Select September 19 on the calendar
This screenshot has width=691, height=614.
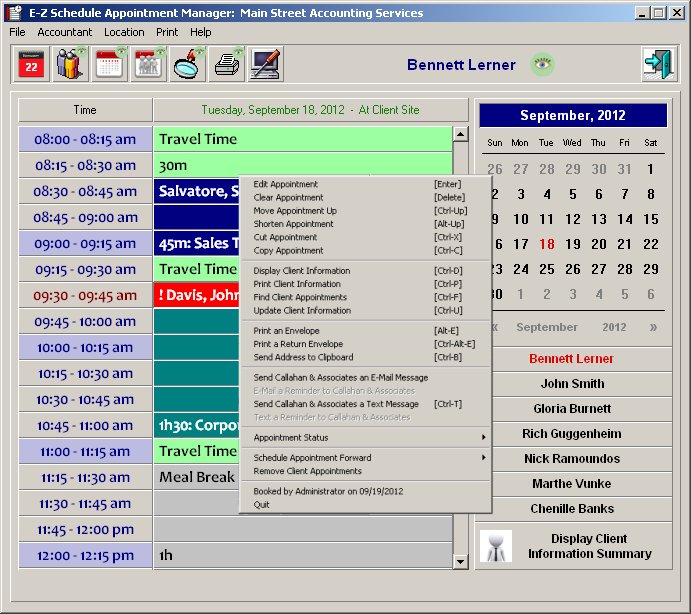coord(573,244)
